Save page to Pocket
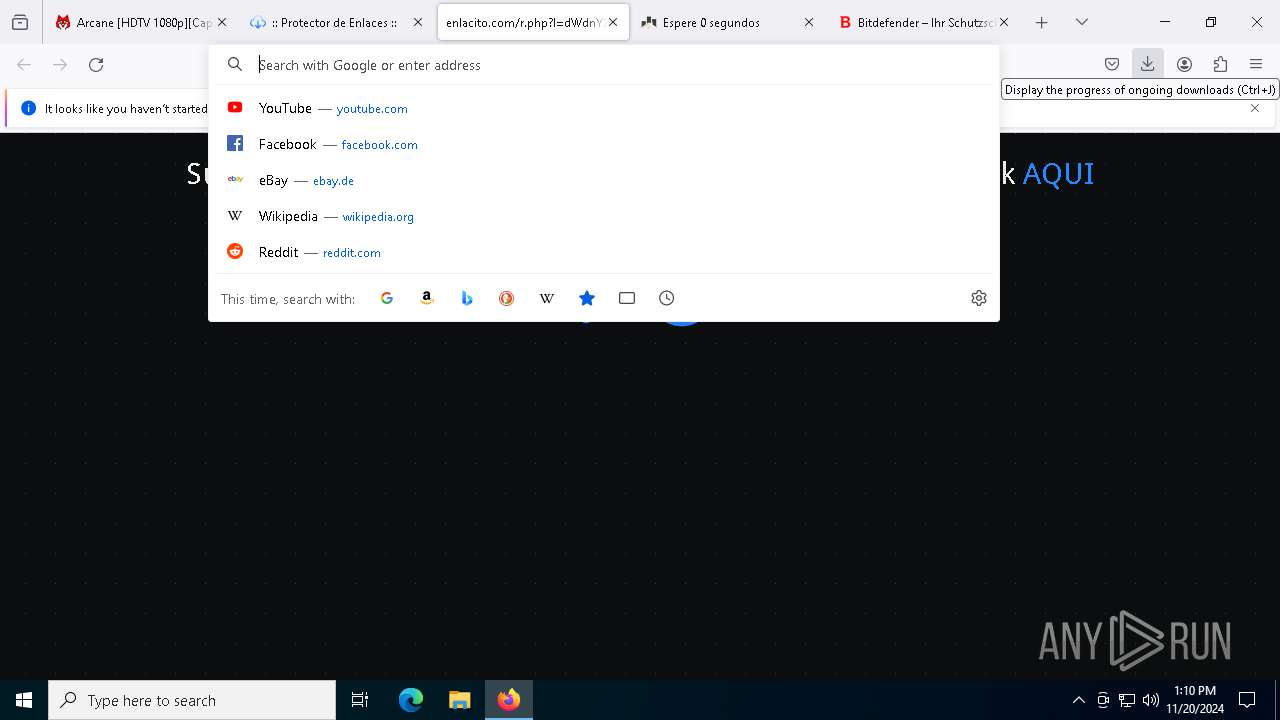This screenshot has height=720, width=1280. [1112, 65]
